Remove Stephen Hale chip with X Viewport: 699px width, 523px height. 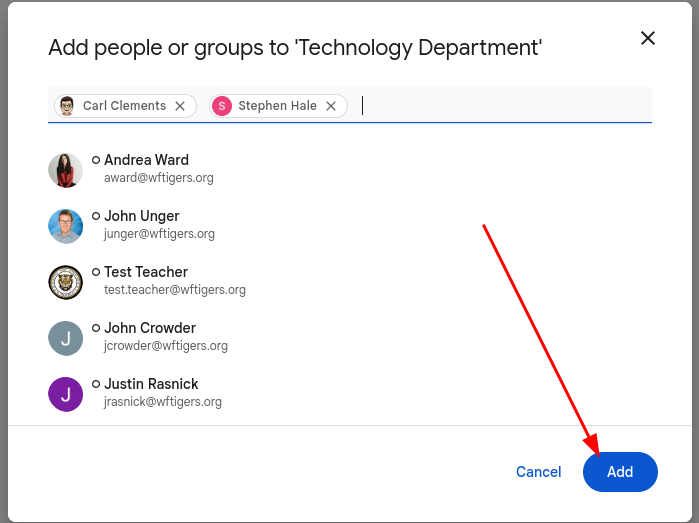tap(331, 106)
